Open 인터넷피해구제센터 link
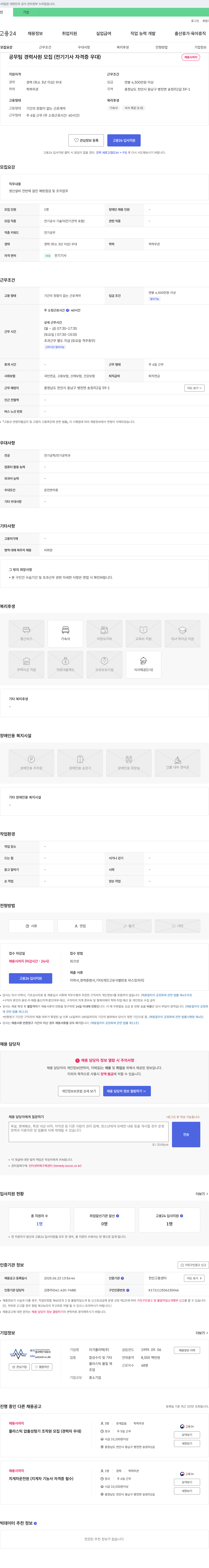 tap(55, 1166)
